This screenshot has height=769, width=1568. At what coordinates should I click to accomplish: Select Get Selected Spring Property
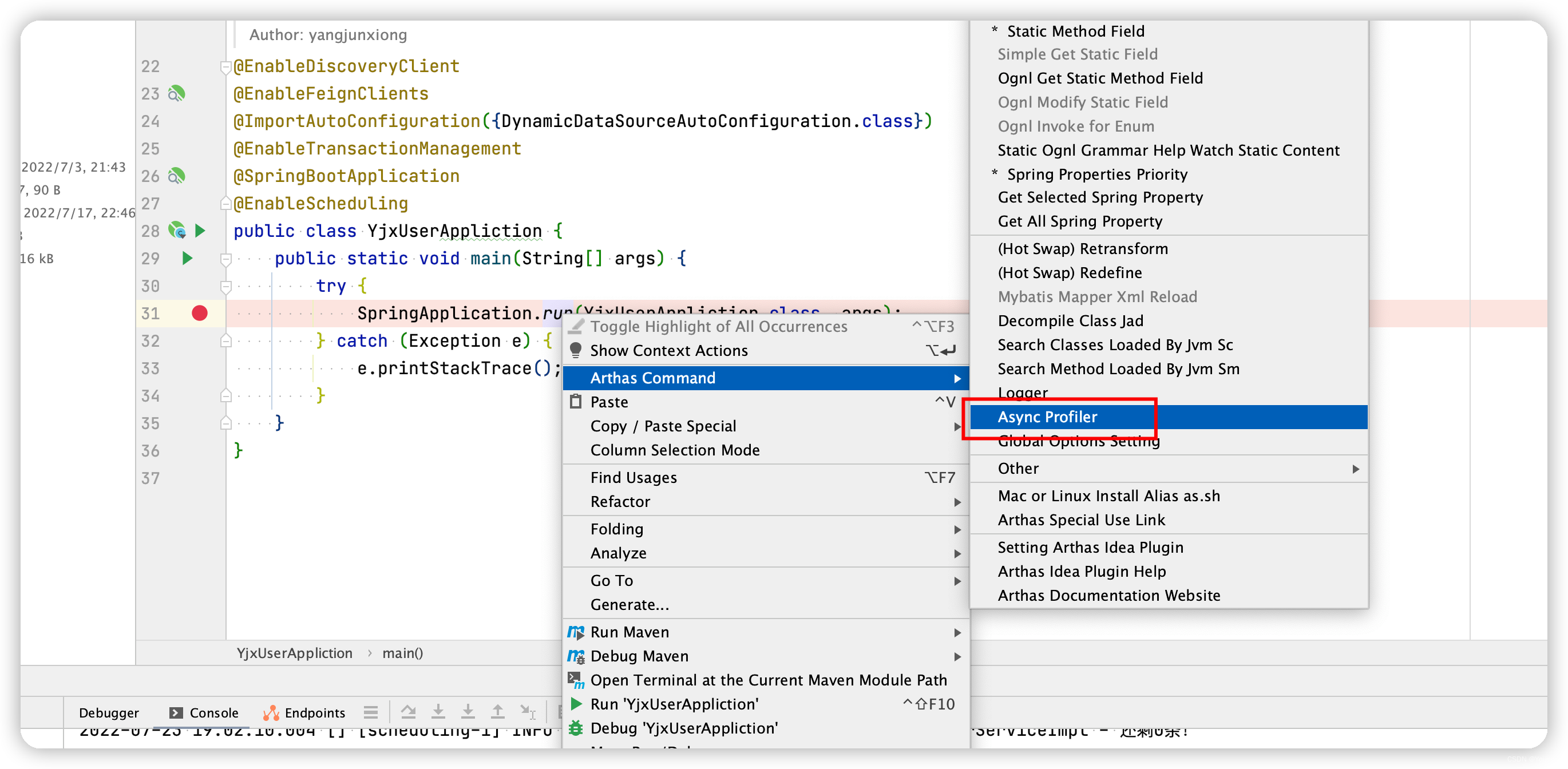tap(1169, 197)
